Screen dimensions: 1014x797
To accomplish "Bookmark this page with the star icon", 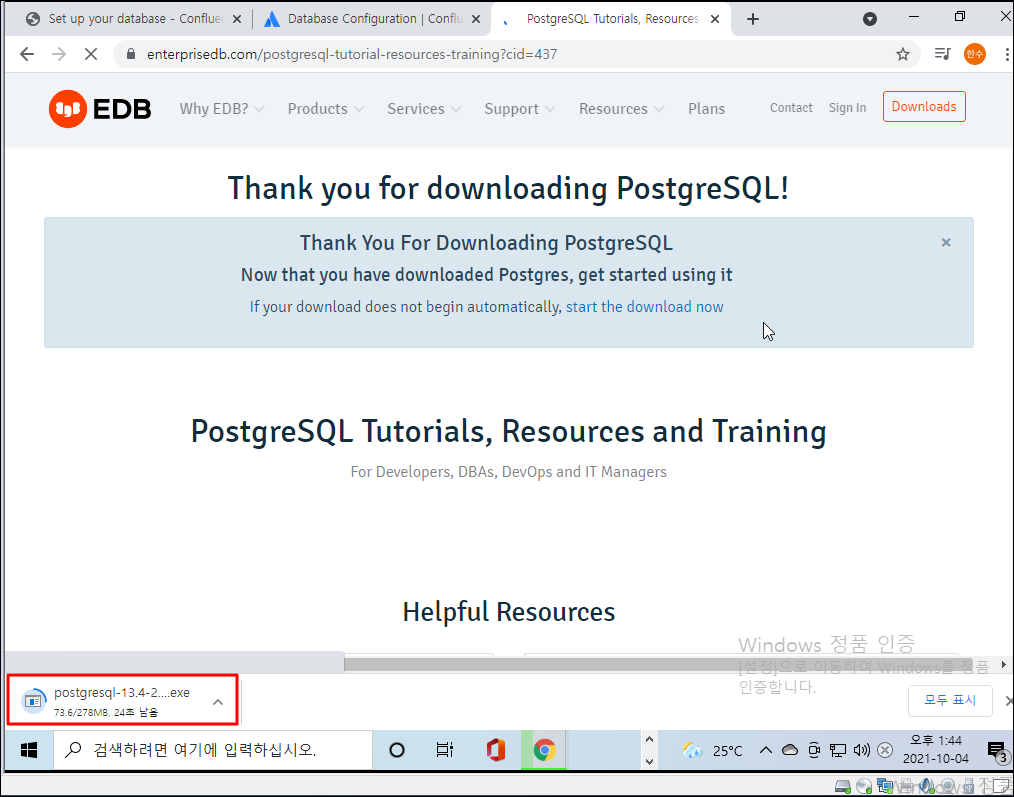I will point(903,54).
